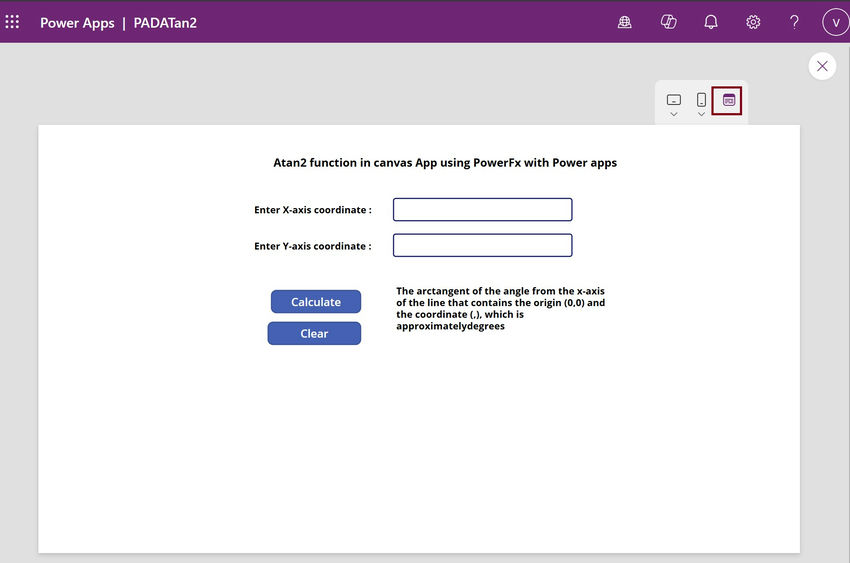Click the Atan2 function heading text
The height and width of the screenshot is (563, 850).
tap(445, 163)
